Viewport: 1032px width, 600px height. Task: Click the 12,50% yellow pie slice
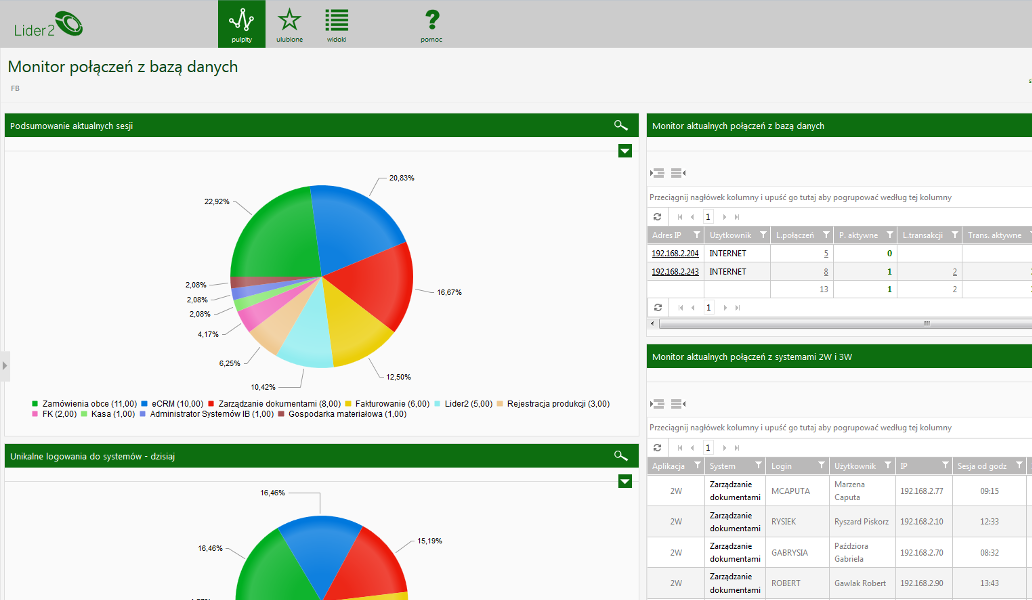(355, 326)
